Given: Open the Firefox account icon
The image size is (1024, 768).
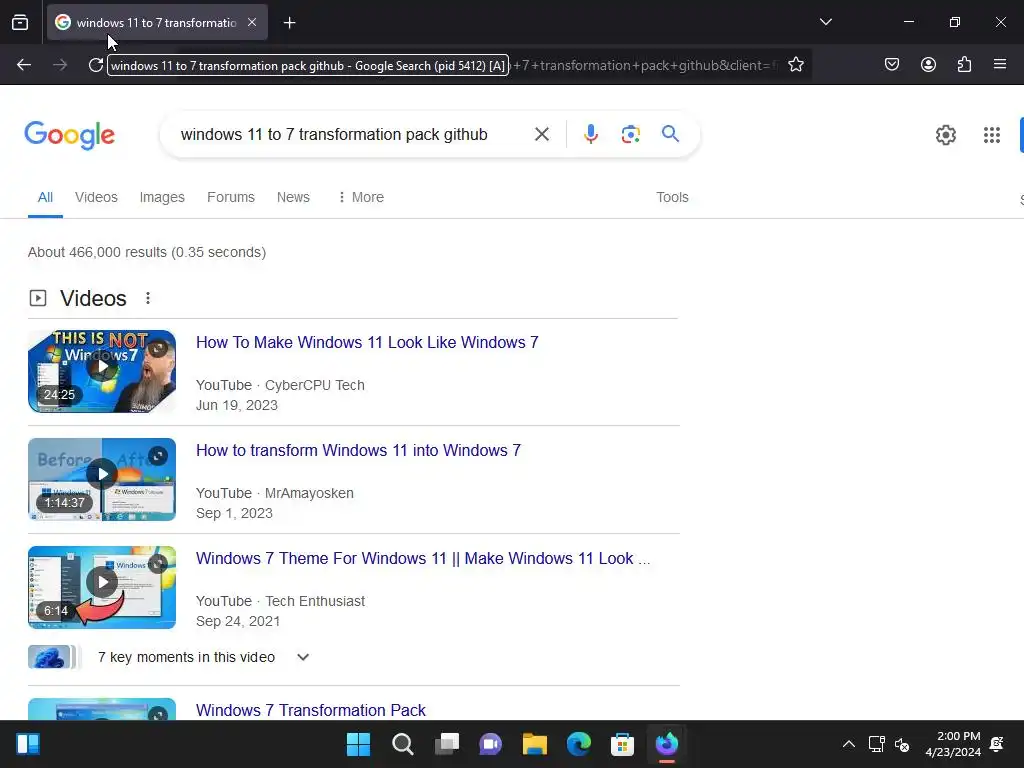Looking at the screenshot, I should [928, 64].
